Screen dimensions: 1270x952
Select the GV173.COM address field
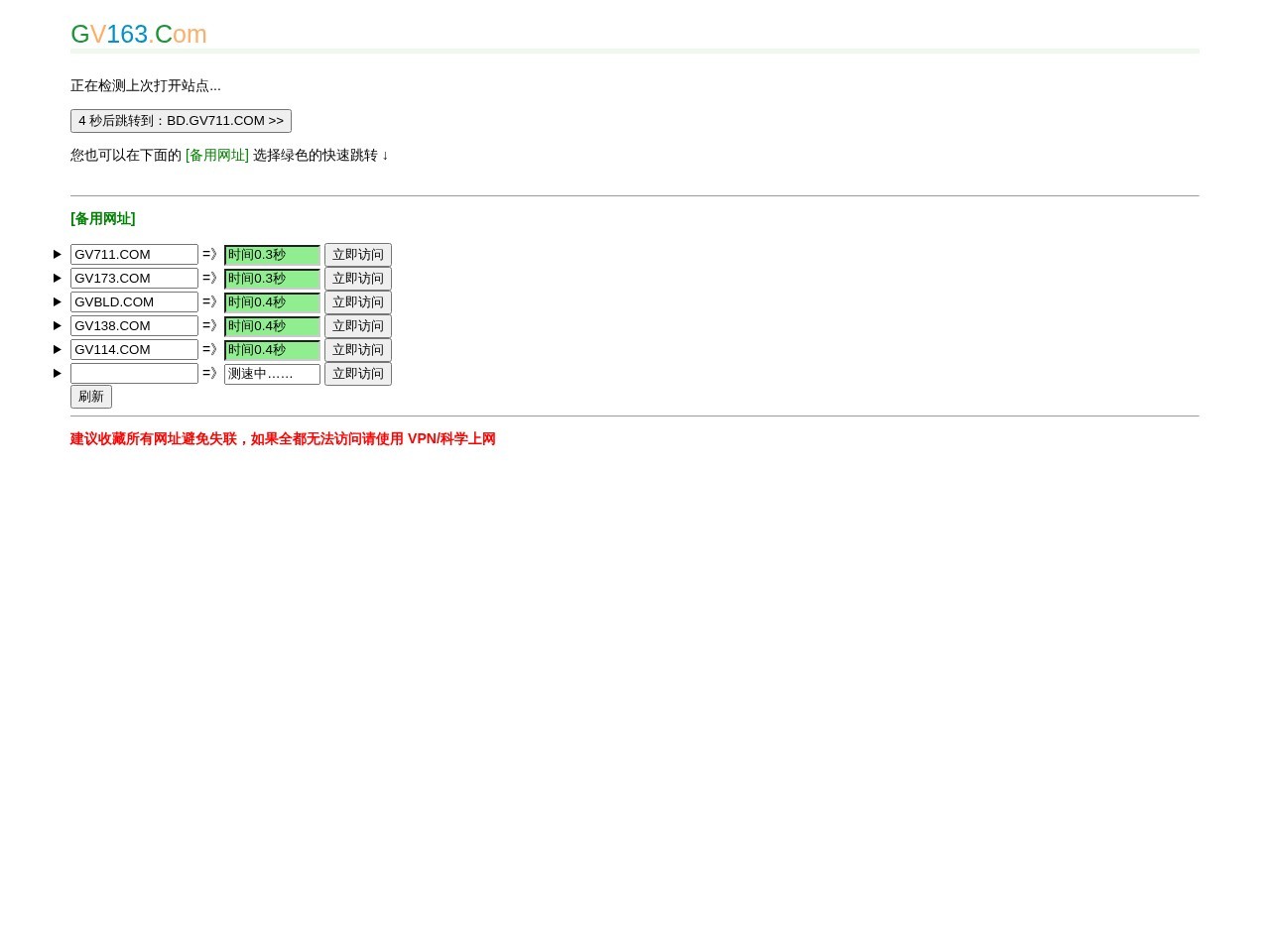(134, 279)
